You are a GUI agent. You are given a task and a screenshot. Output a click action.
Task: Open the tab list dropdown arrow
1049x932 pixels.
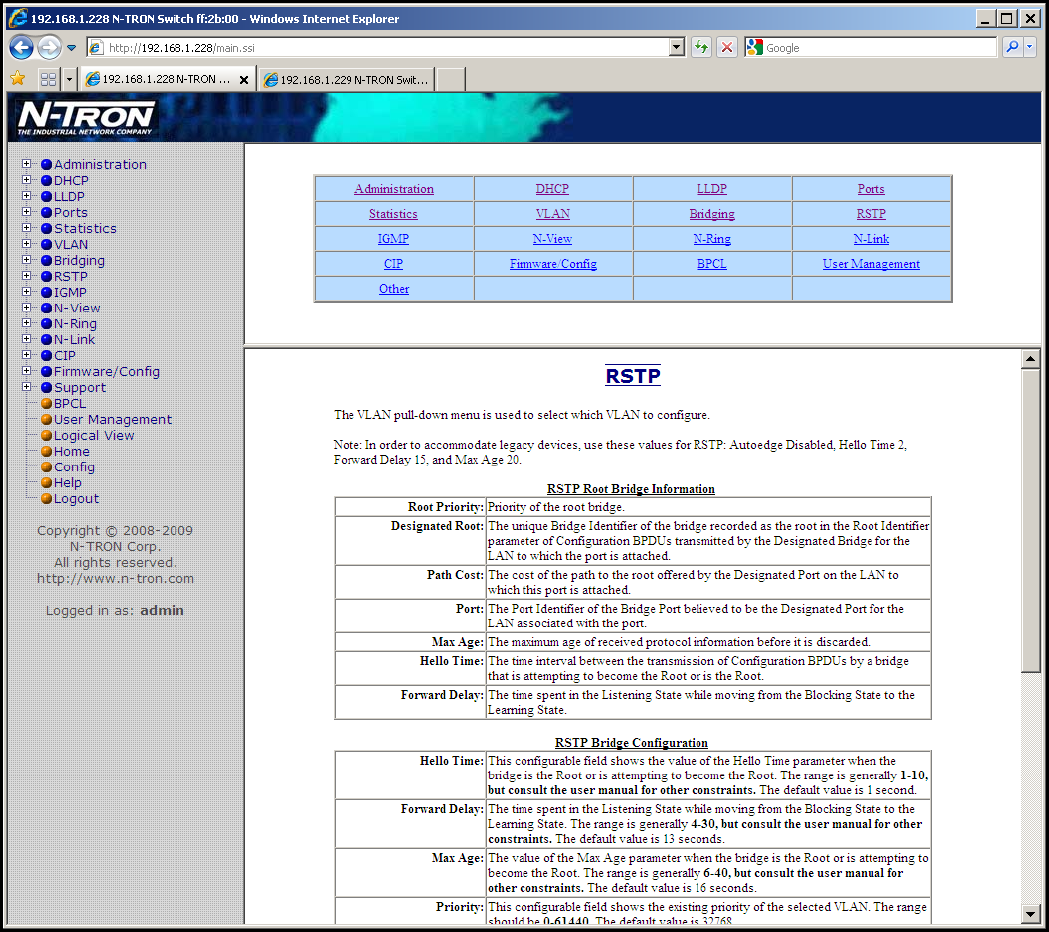pos(69,79)
